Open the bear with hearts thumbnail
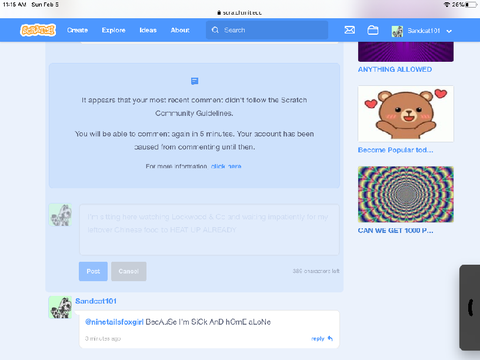Screen dimensions: 480x360 pos(406,114)
